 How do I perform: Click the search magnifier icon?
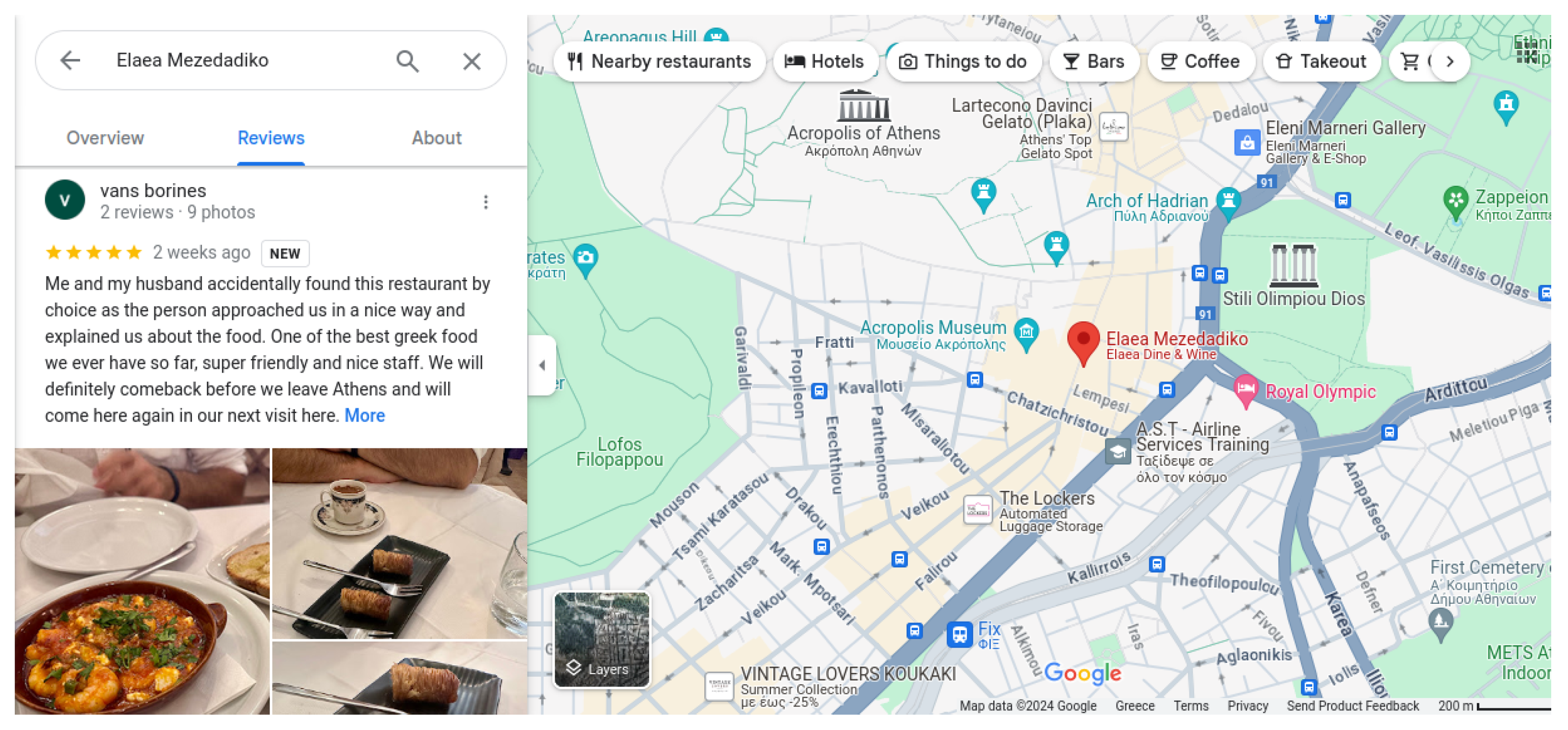407,61
